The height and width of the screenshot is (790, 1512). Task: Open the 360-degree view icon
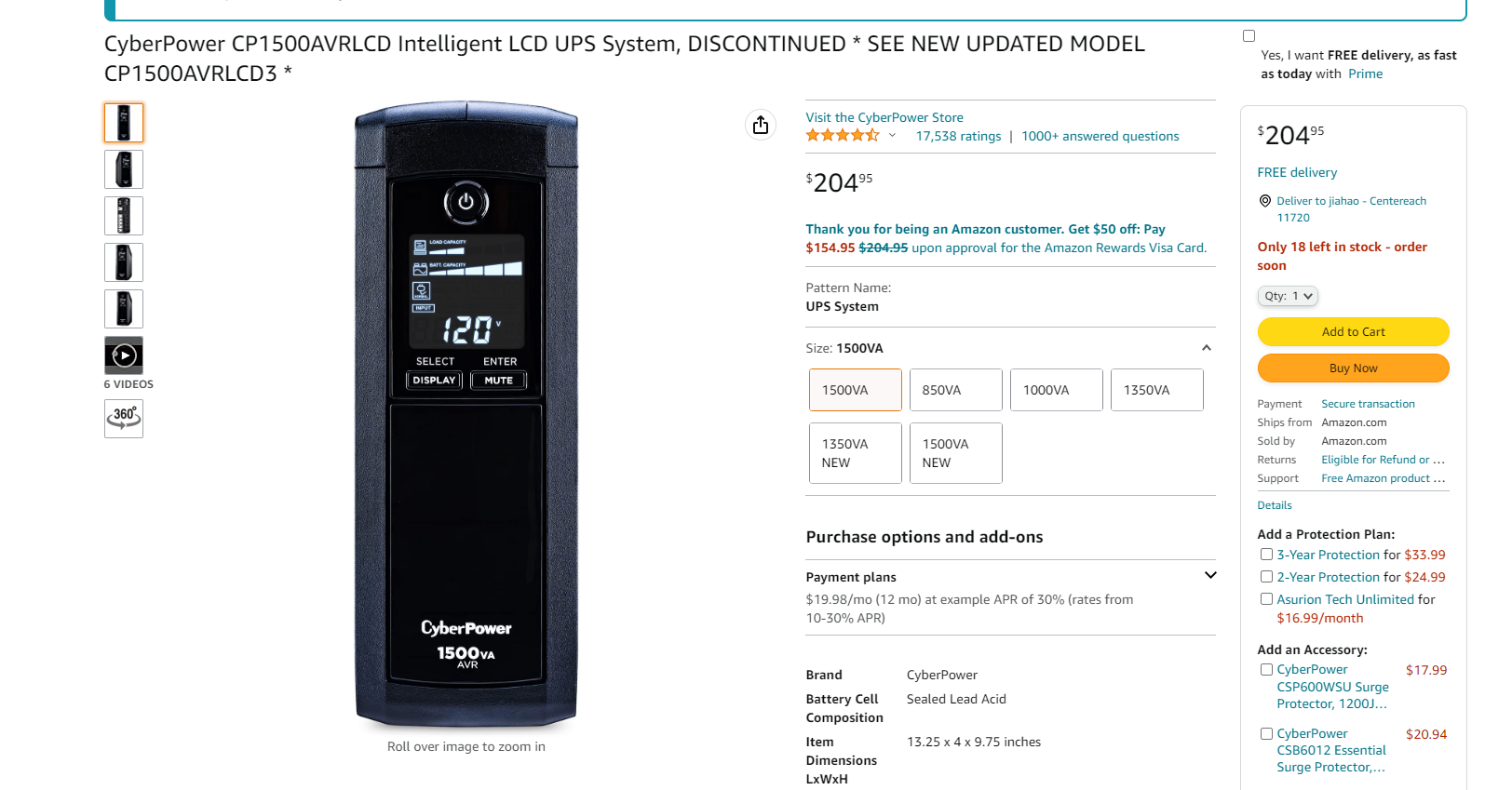tap(124, 419)
